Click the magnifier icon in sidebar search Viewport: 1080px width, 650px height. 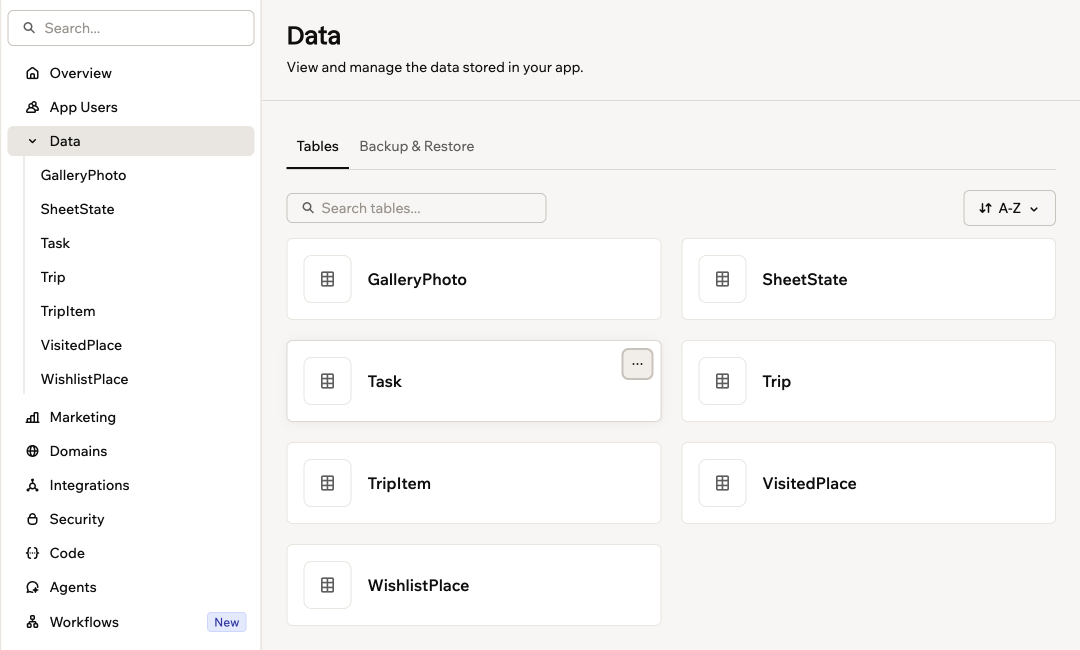29,28
